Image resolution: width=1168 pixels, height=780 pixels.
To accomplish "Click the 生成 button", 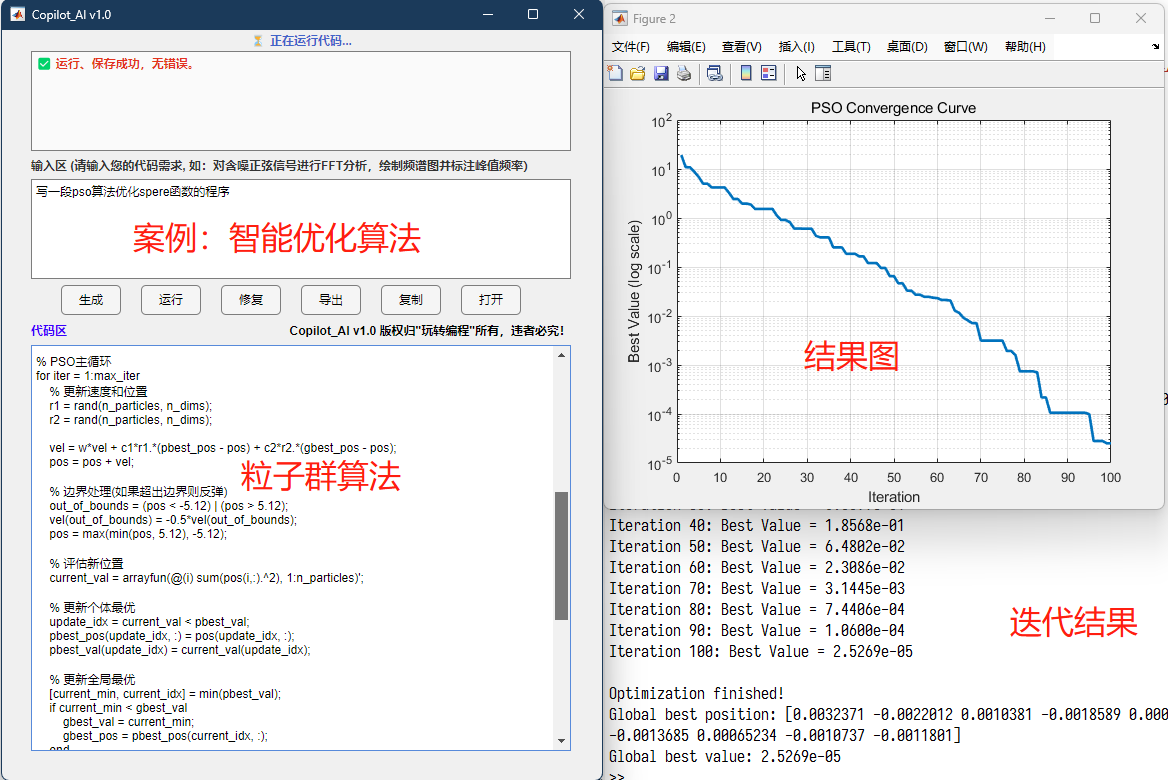I will (91, 300).
